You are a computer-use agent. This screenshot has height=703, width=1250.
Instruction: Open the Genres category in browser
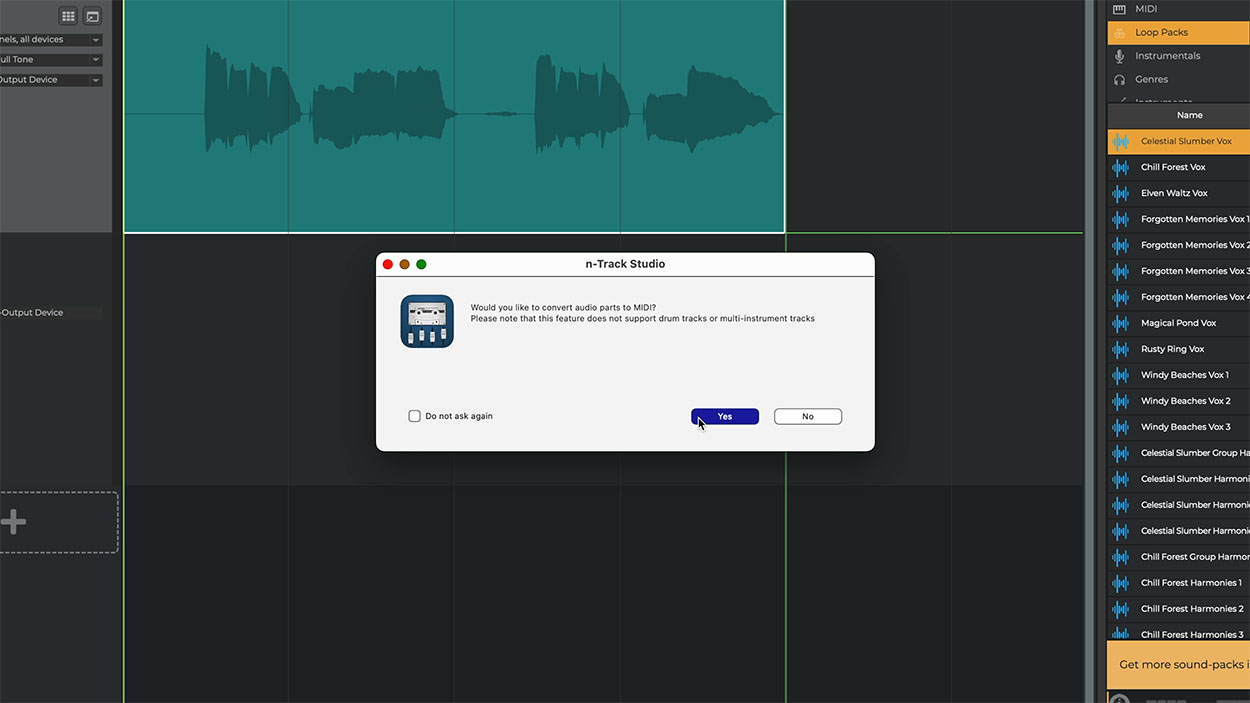[1151, 79]
